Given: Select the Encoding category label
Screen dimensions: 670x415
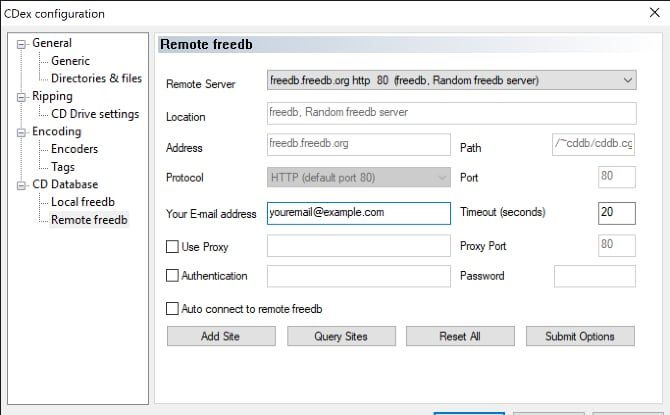Looking at the screenshot, I should [x=56, y=132].
